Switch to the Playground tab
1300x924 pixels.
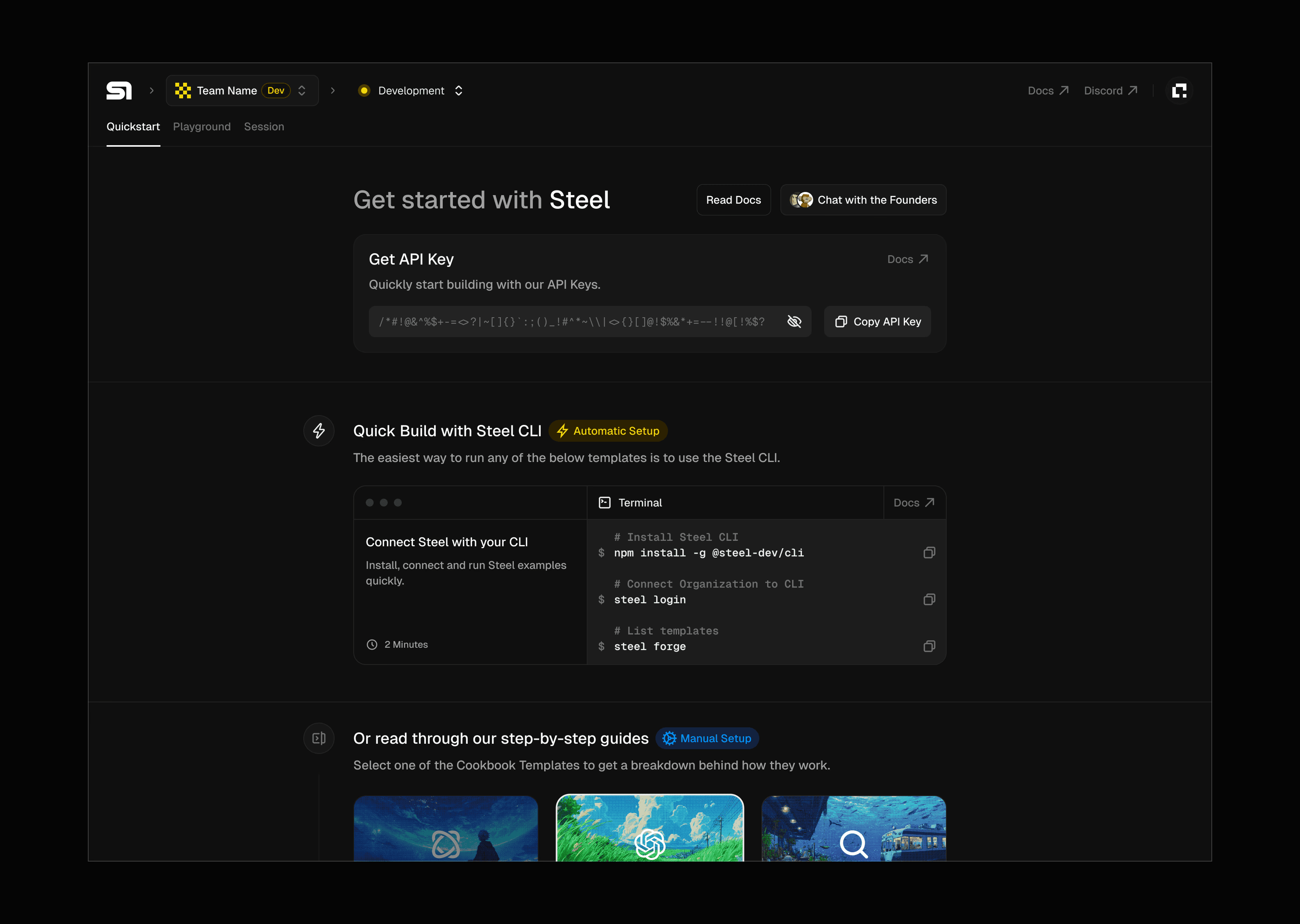pyautogui.click(x=201, y=126)
